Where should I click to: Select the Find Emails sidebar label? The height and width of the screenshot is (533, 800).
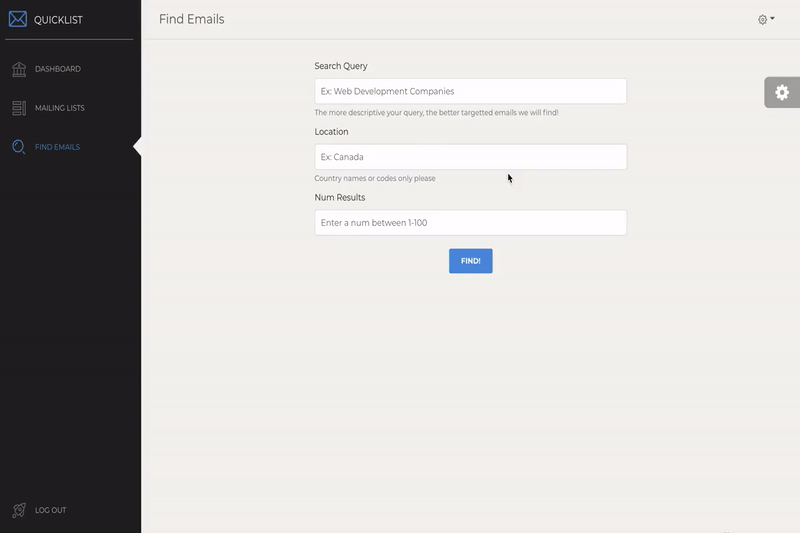pyautogui.click(x=57, y=147)
